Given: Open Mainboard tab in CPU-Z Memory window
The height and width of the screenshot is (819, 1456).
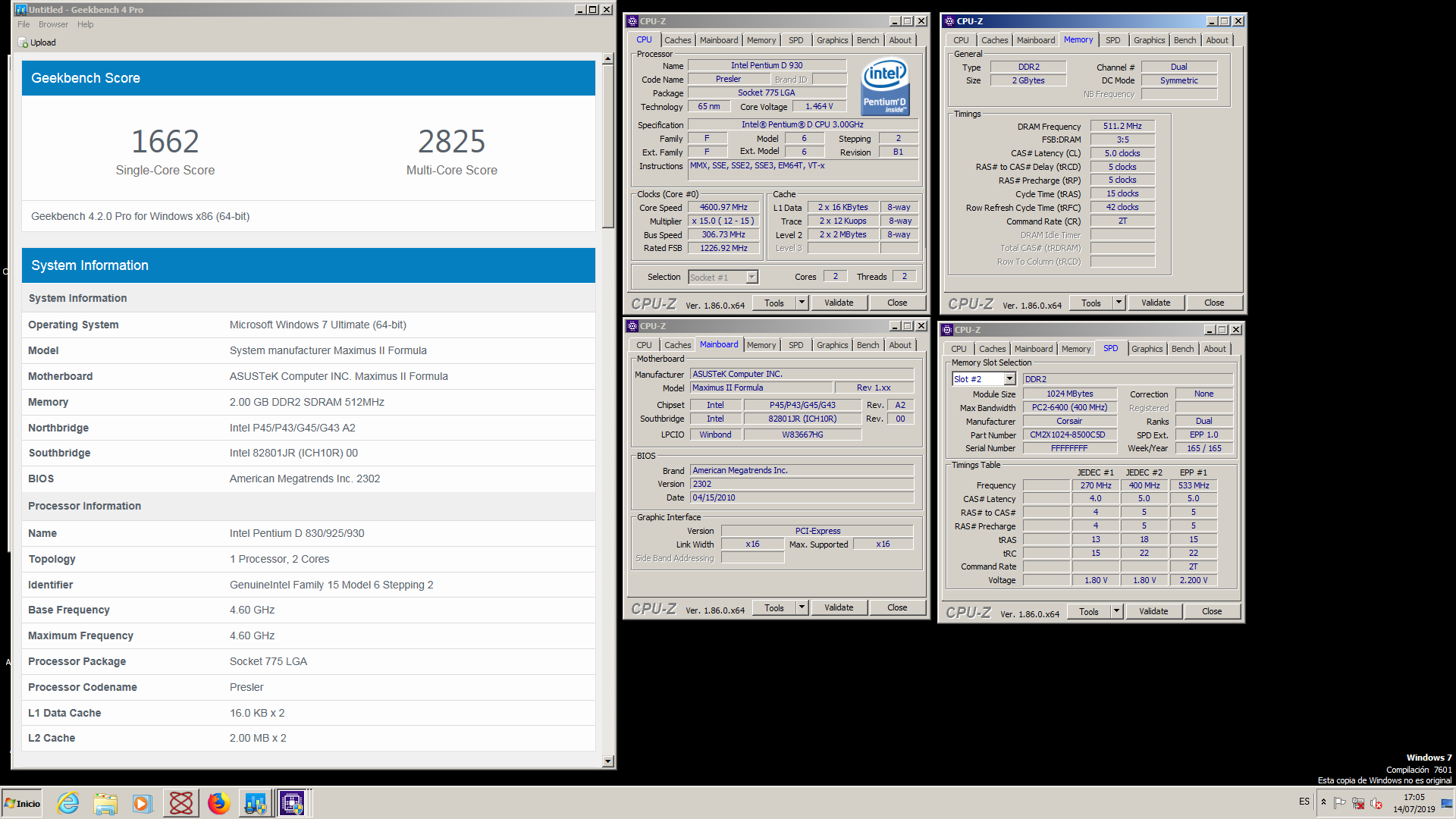Looking at the screenshot, I should pos(1035,40).
